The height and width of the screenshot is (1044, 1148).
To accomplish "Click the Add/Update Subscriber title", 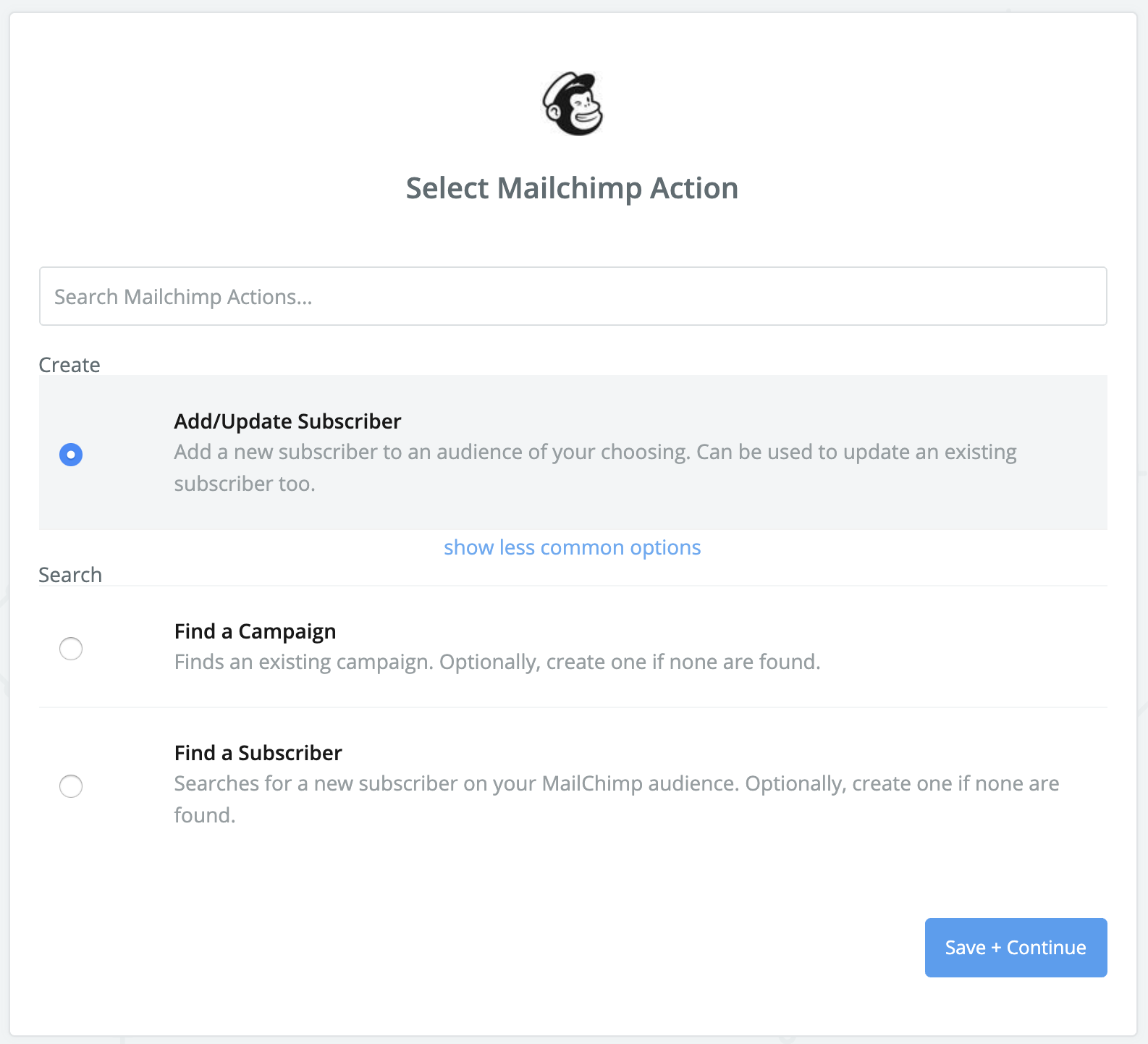I will pos(287,421).
